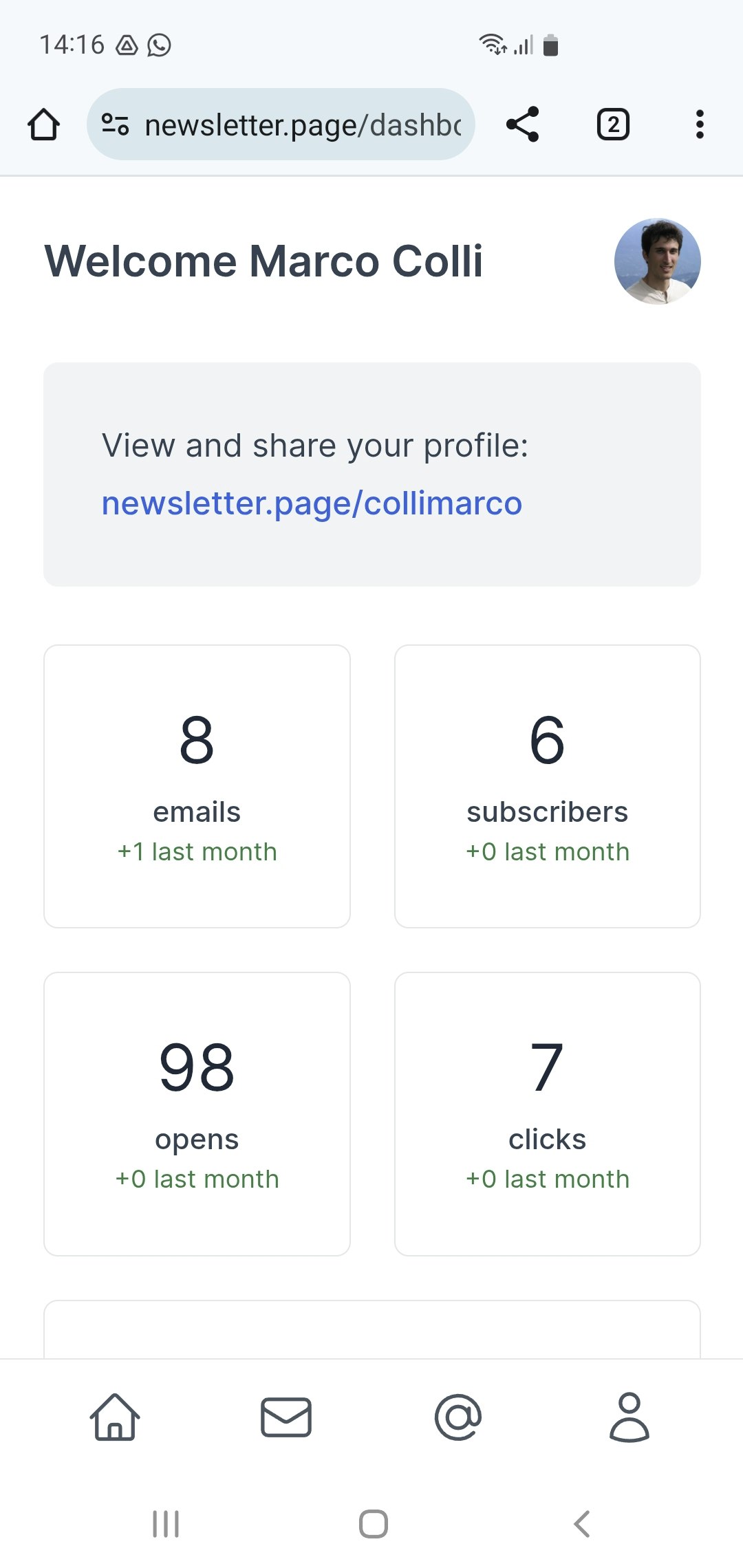
Task: Tap the Android back arrow
Action: point(582,1524)
